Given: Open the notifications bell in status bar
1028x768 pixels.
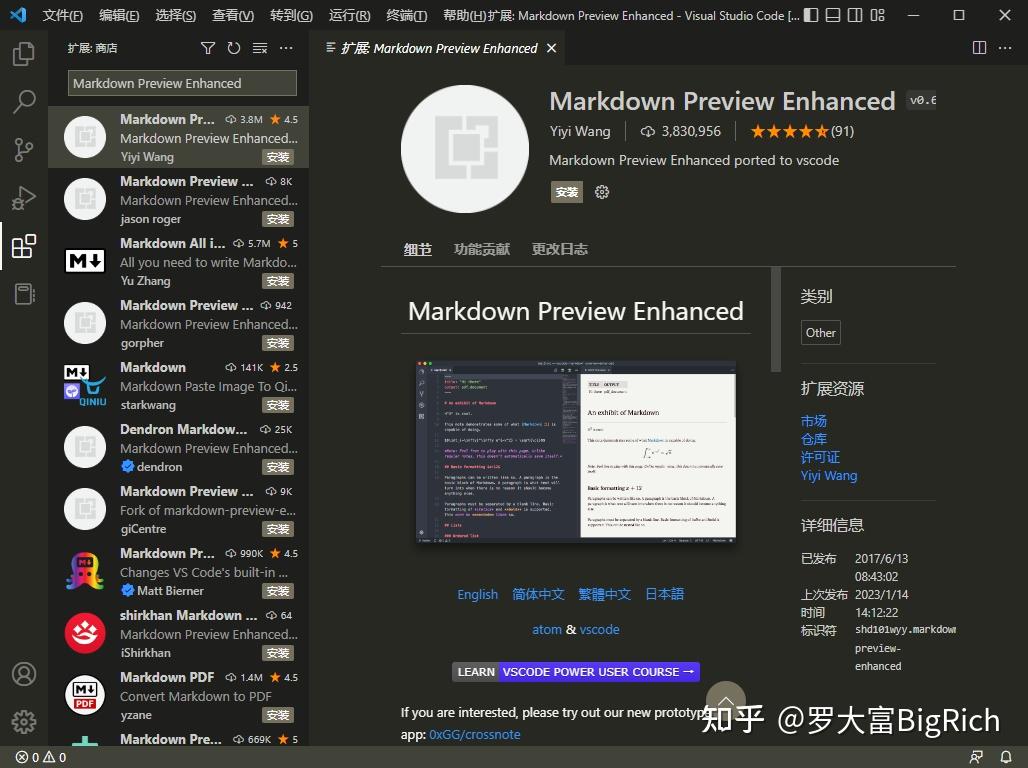Looking at the screenshot, I should point(1006,757).
